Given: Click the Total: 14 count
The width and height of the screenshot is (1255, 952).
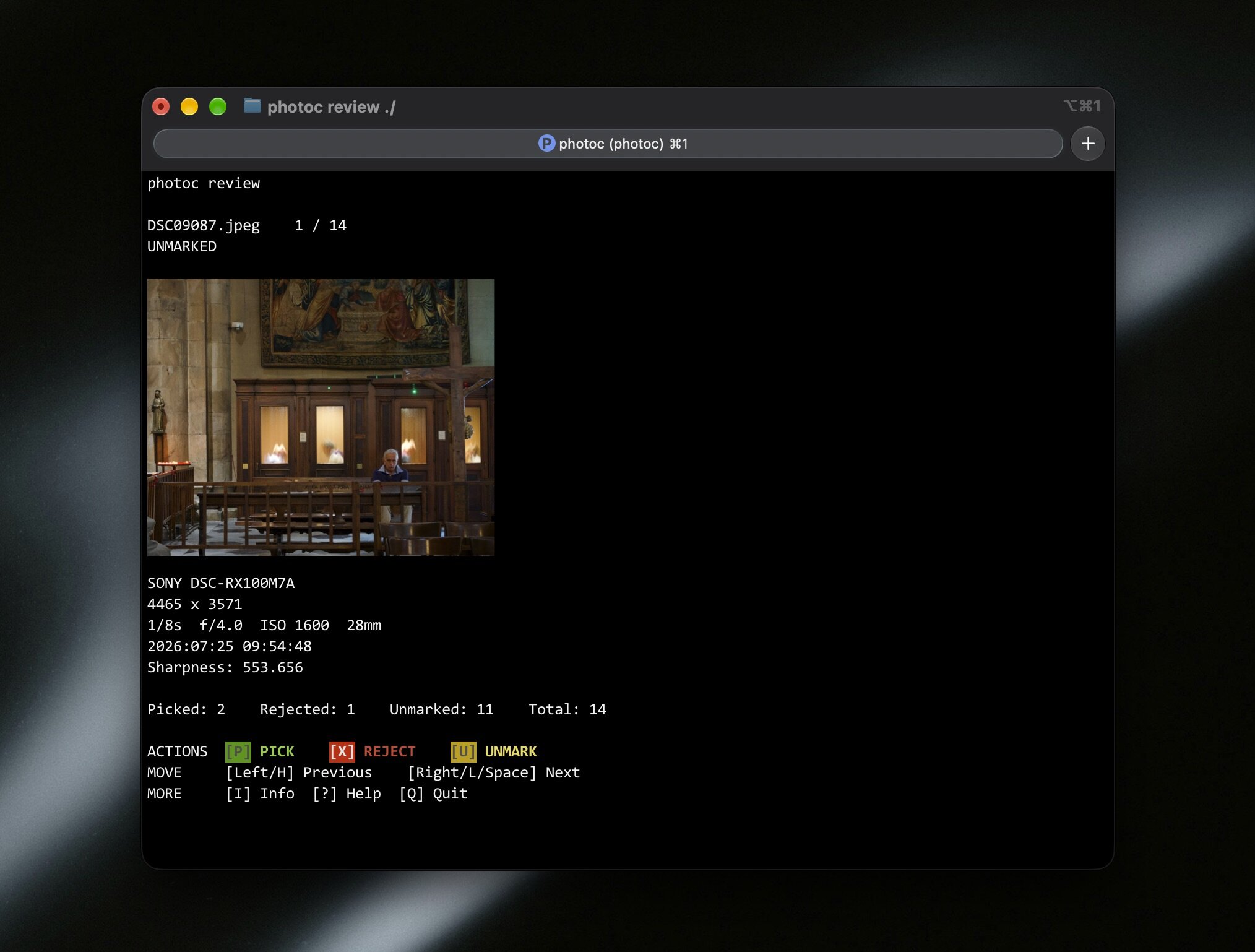Looking at the screenshot, I should [x=567, y=709].
